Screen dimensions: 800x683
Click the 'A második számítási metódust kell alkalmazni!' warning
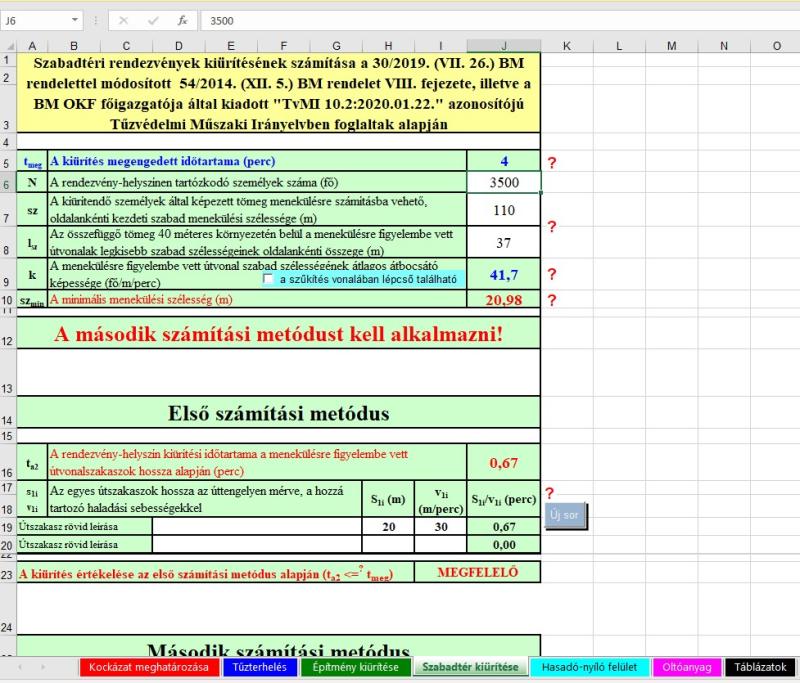pos(279,334)
